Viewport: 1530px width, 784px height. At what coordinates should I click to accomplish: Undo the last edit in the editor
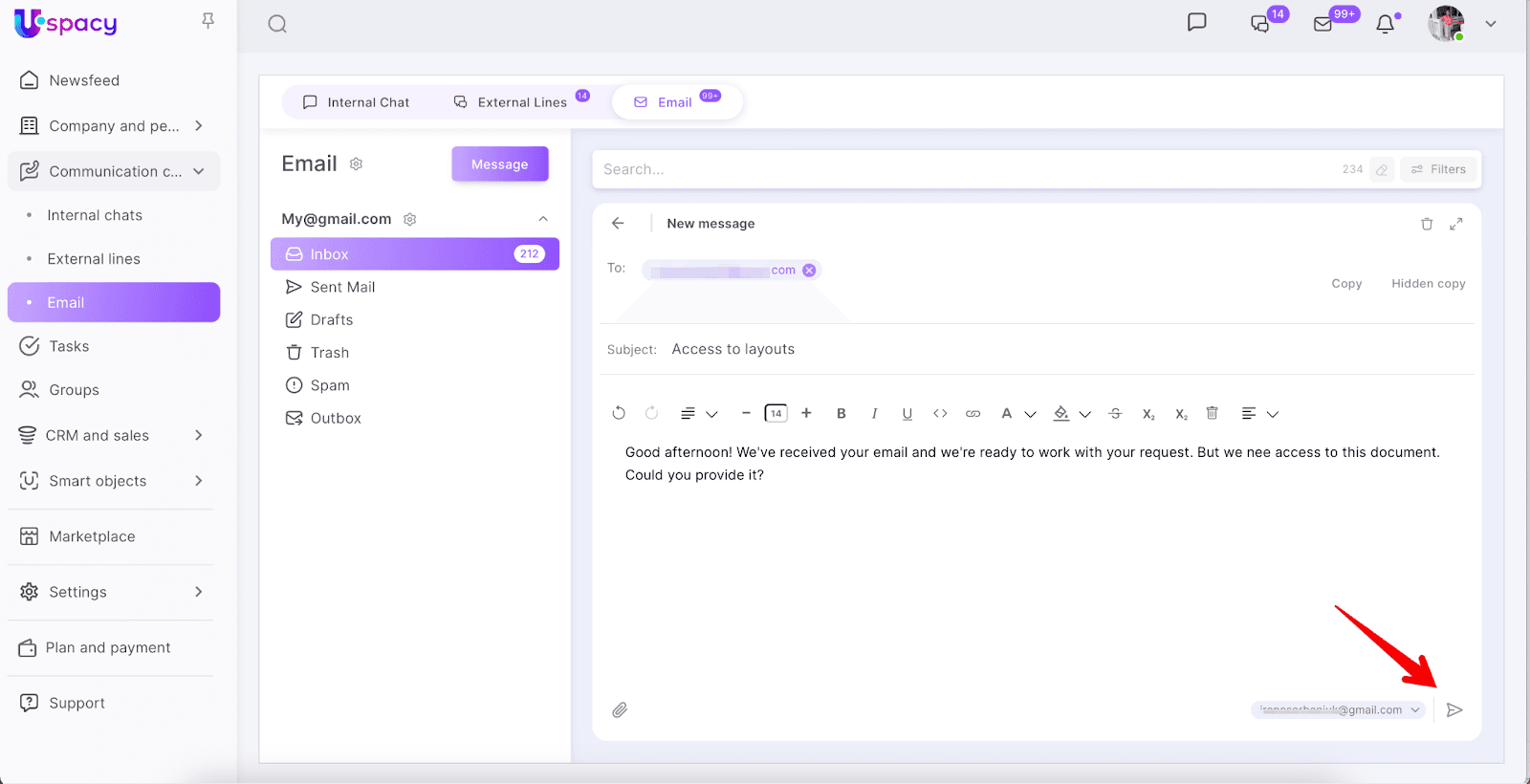[619, 413]
